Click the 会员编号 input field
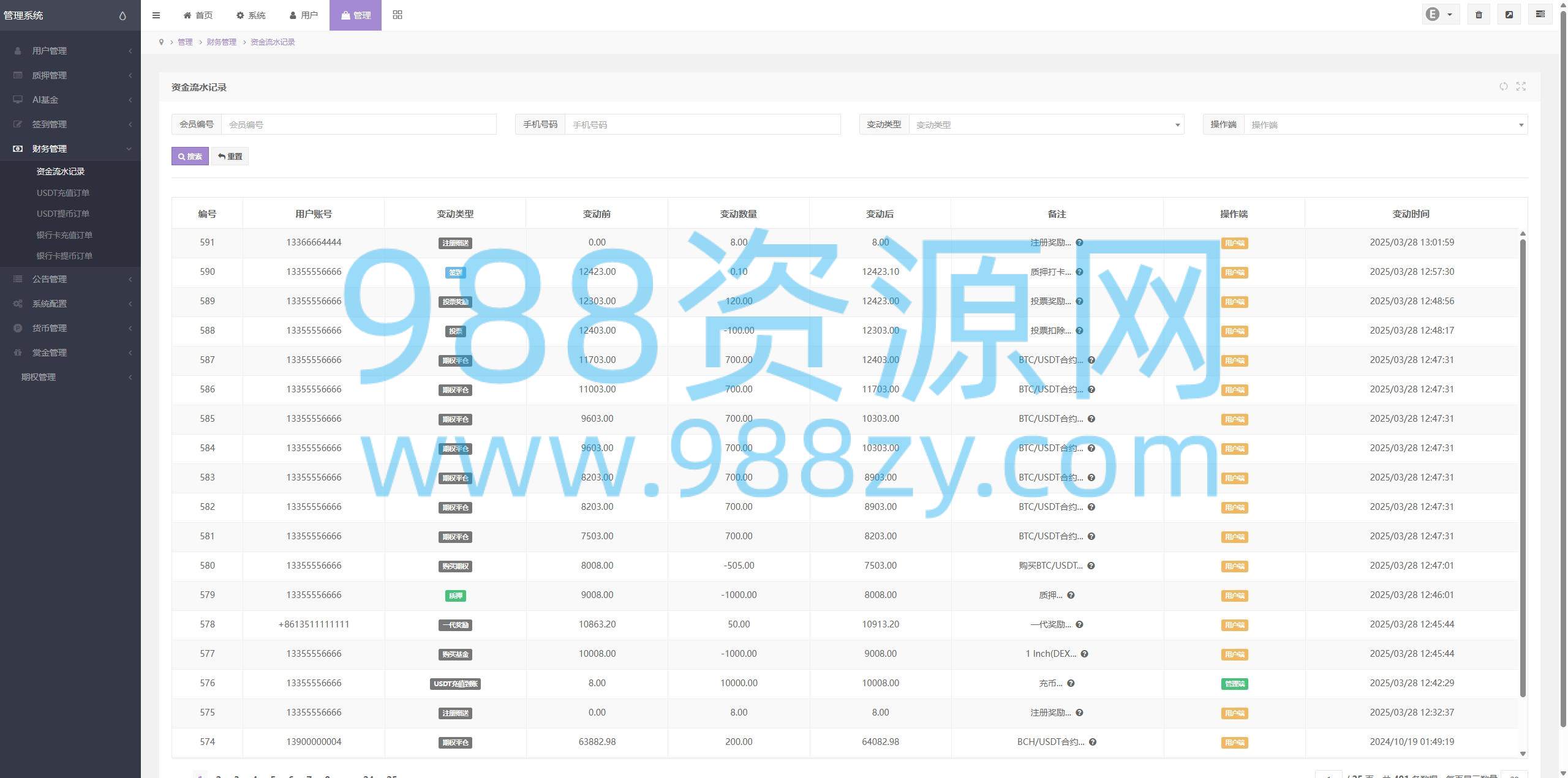This screenshot has width=1568, height=778. (x=358, y=124)
